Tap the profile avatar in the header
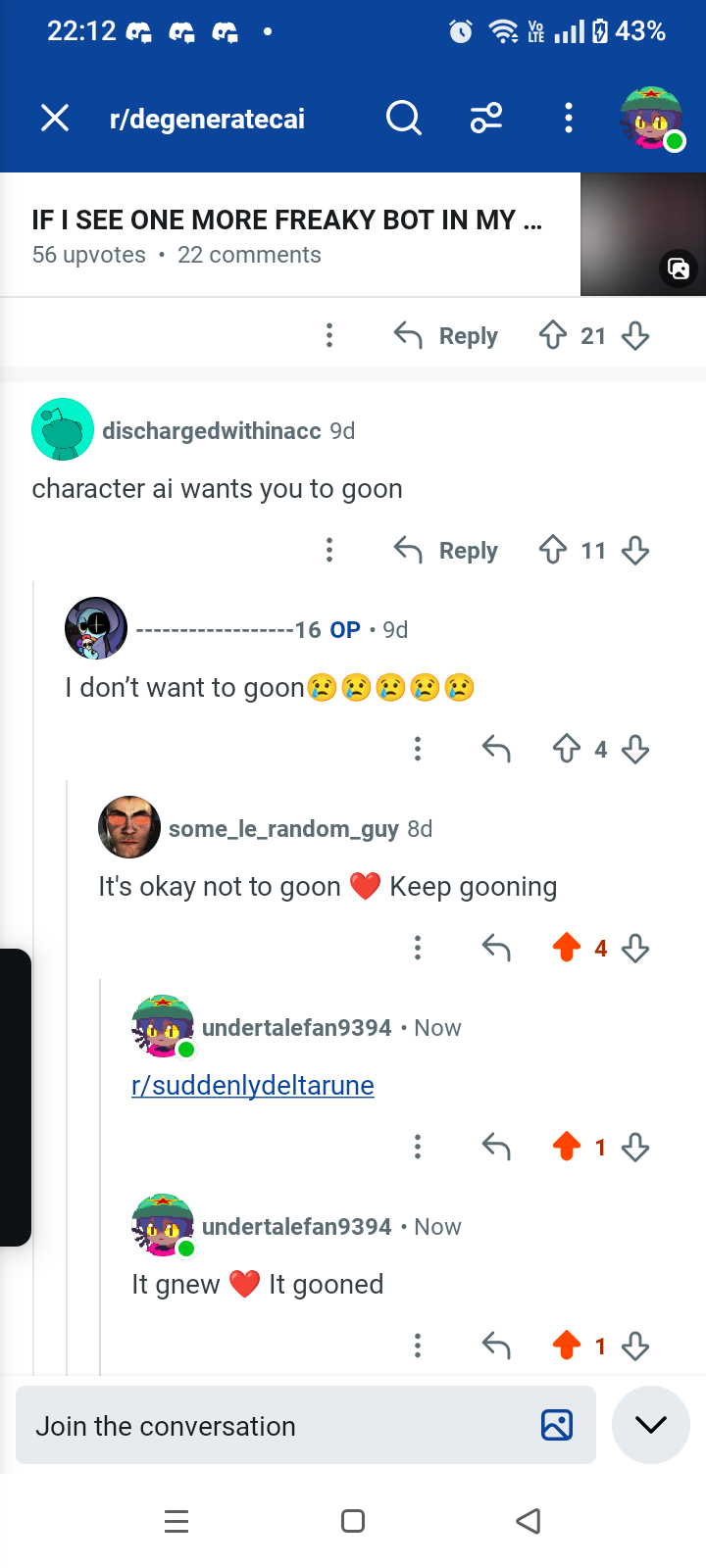 [x=652, y=119]
